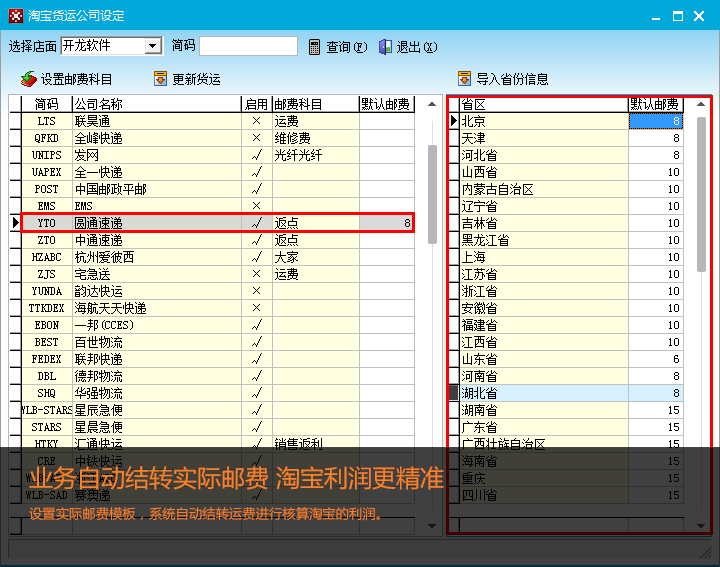
Task: Click the app logo in title bar
Action: point(16,16)
